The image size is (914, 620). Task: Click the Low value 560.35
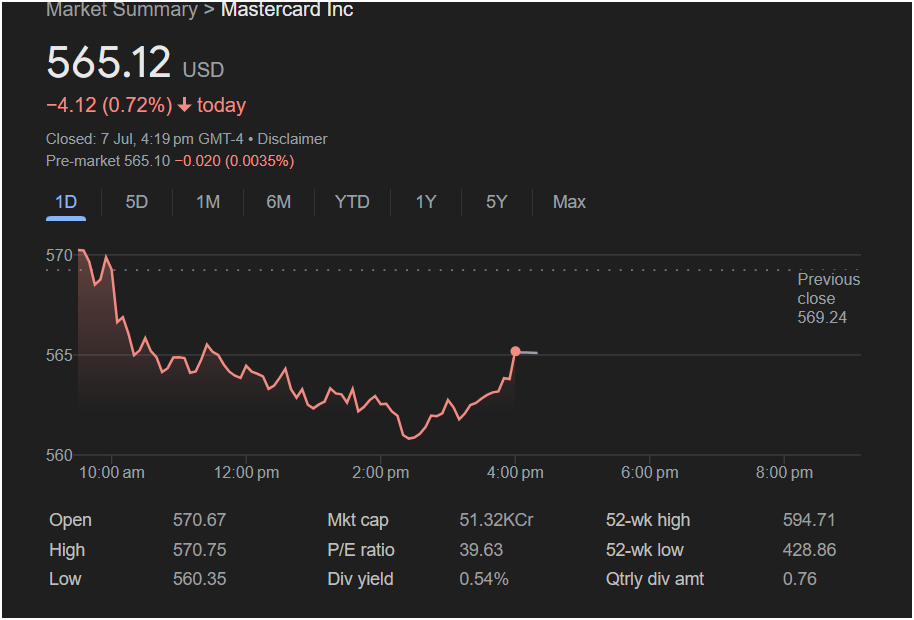point(199,579)
